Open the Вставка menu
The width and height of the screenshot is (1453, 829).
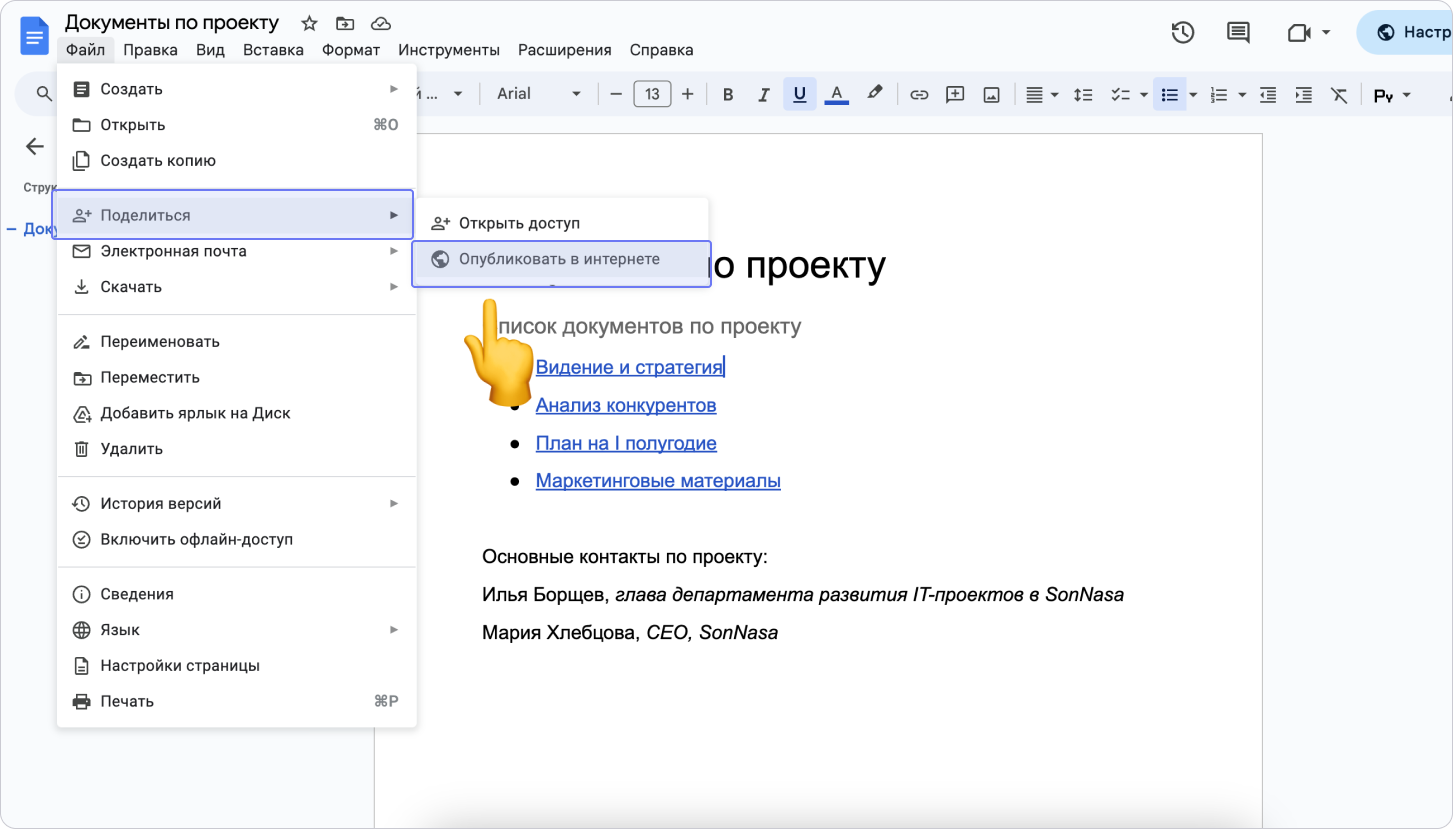tap(273, 50)
